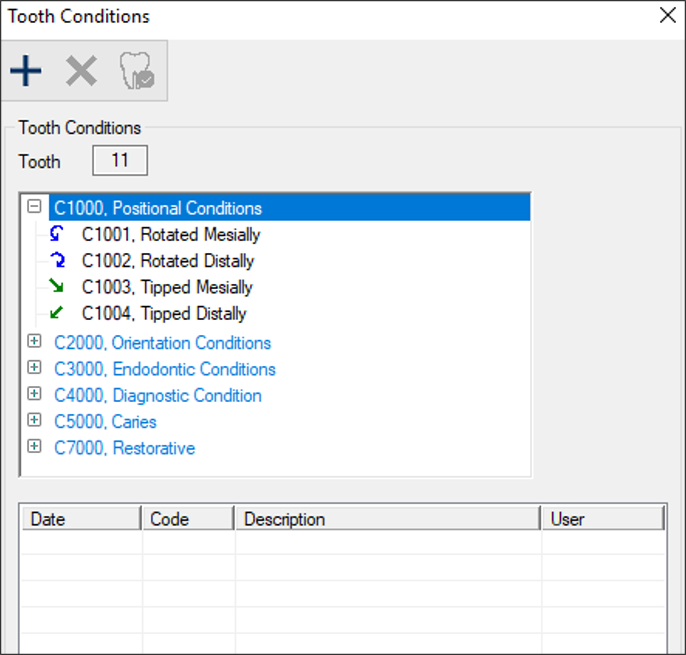Select the C5000, Caries category label
The width and height of the screenshot is (686, 655).
[x=105, y=422]
